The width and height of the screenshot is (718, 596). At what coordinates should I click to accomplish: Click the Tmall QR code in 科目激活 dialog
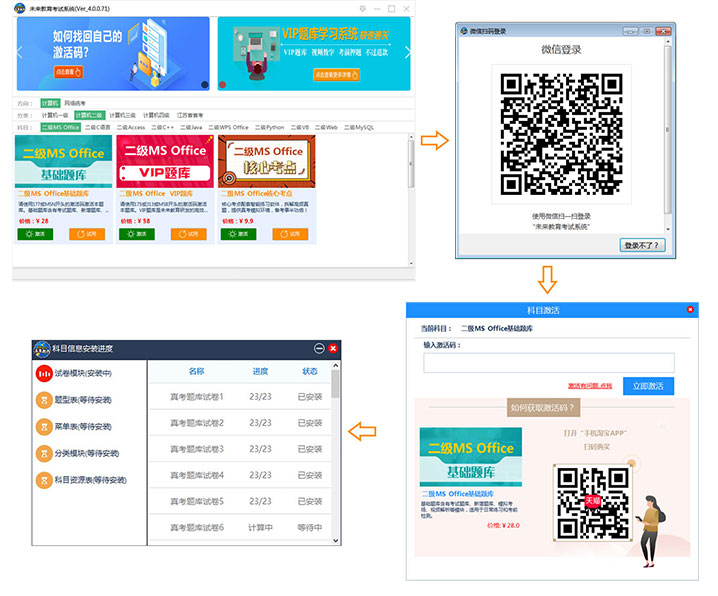pos(593,502)
